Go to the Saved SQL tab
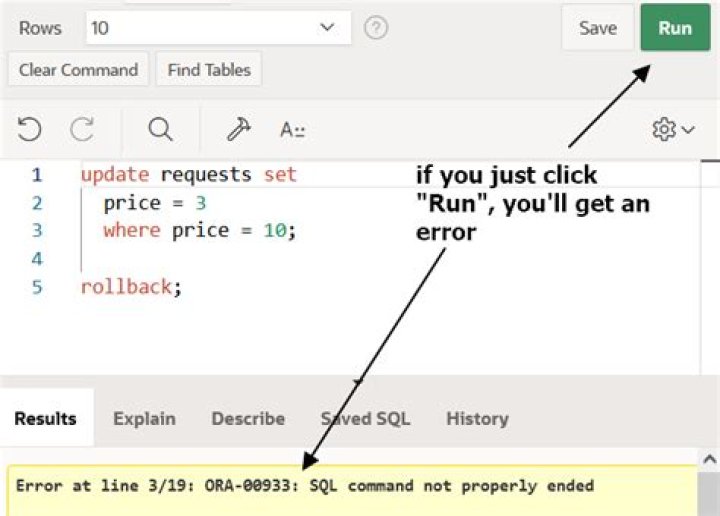Image resolution: width=720 pixels, height=516 pixels. 365,419
